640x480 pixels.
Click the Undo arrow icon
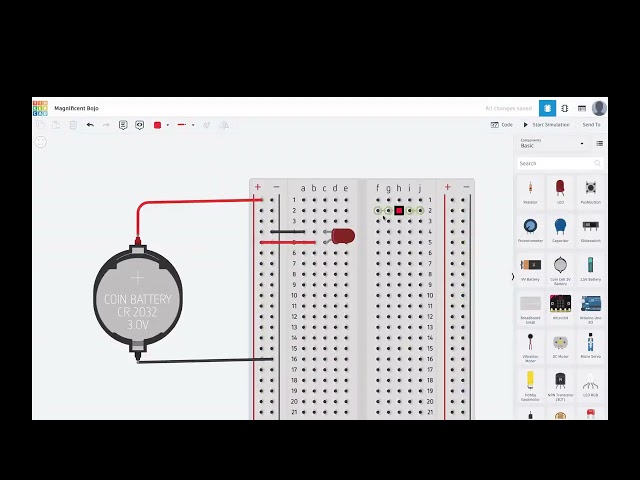pos(90,125)
